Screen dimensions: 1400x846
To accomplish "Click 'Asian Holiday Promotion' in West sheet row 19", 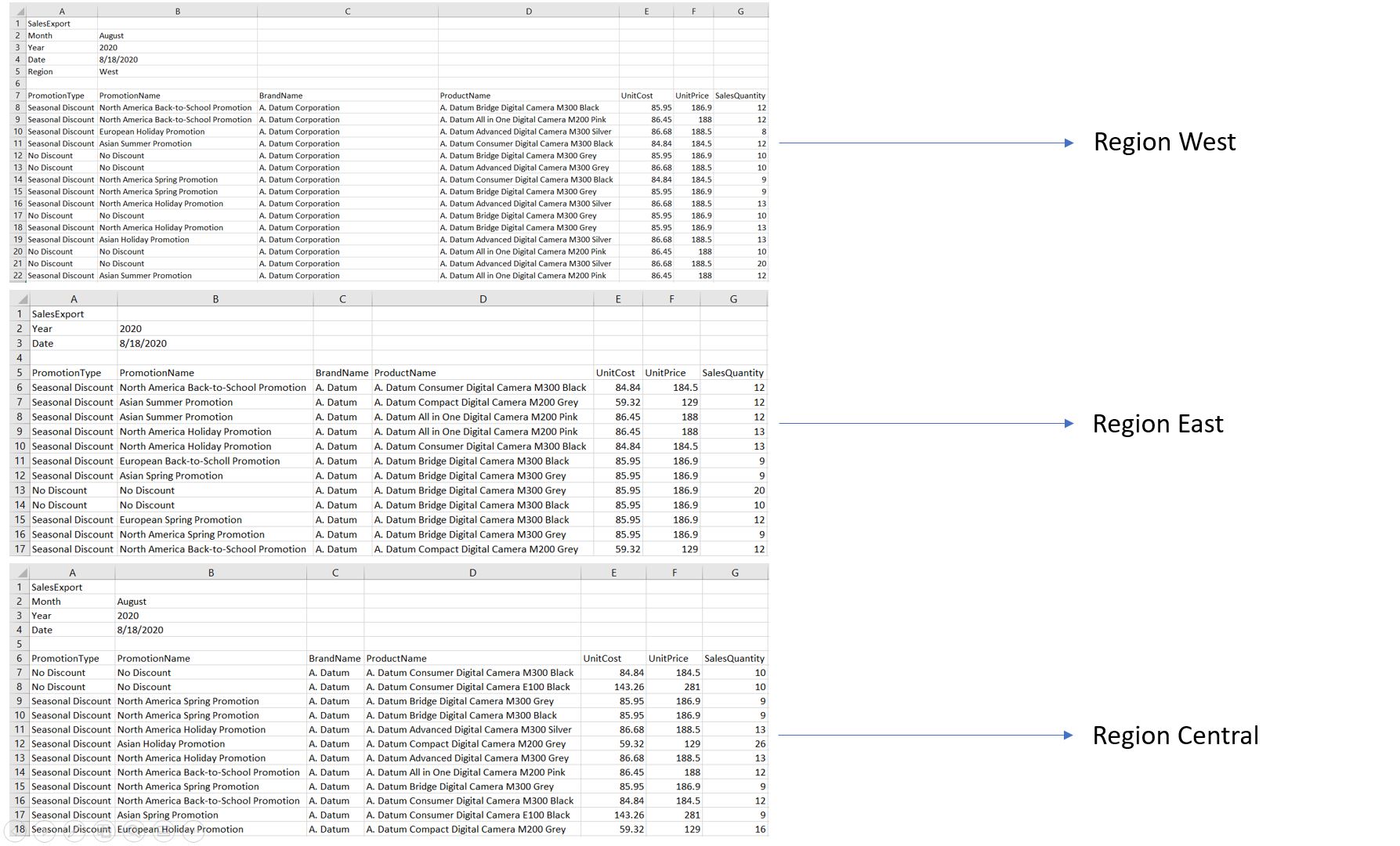I will [x=144, y=240].
